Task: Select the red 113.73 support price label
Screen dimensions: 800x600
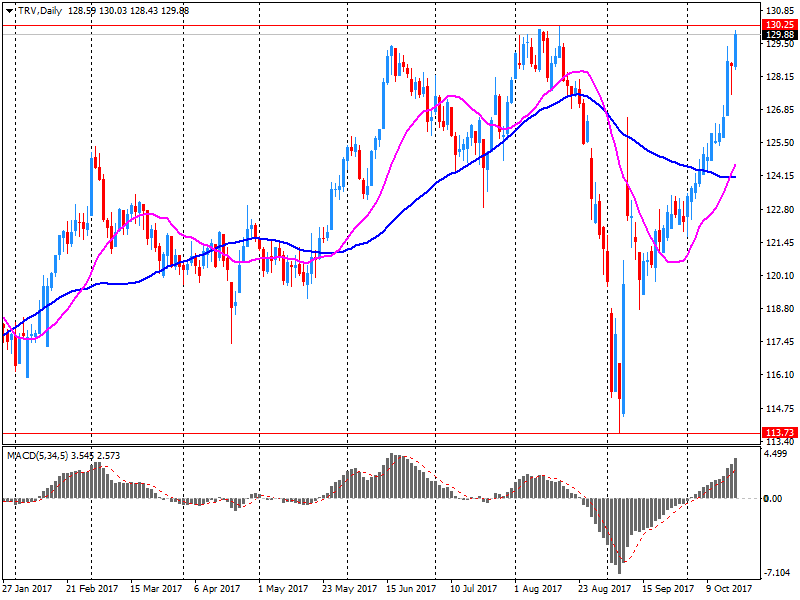Action: 779,433
